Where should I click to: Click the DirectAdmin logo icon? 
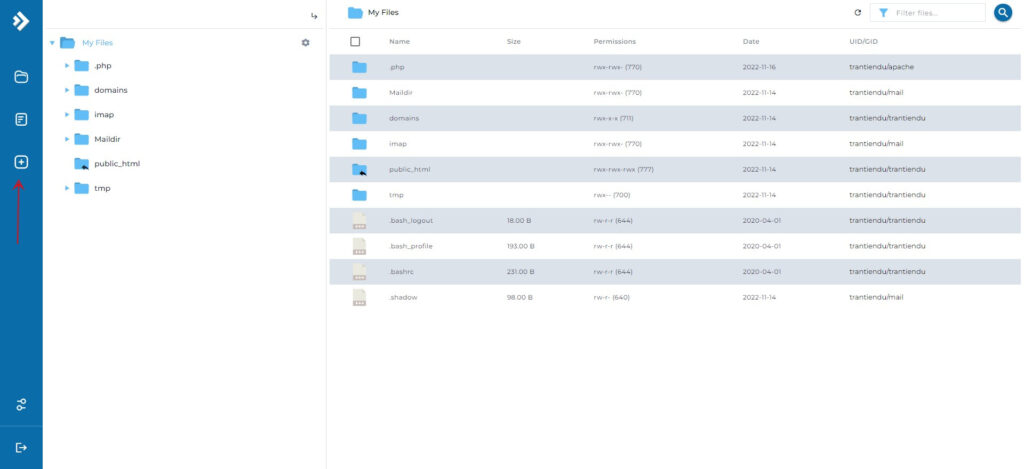click(21, 21)
